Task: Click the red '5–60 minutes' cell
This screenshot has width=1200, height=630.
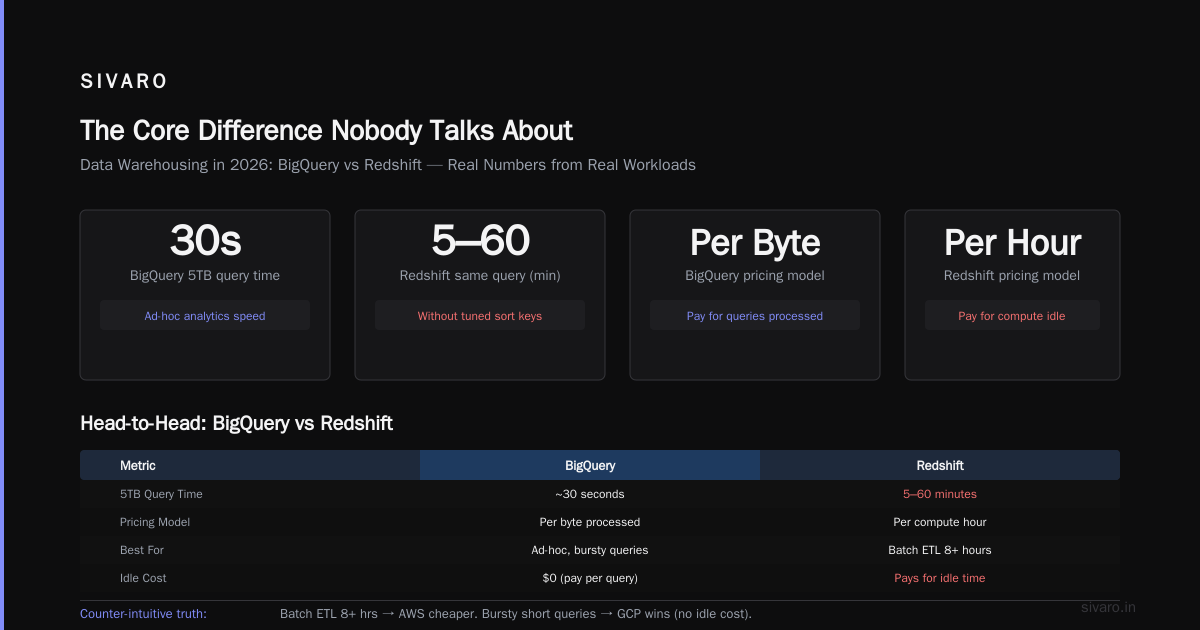Action: [940, 494]
